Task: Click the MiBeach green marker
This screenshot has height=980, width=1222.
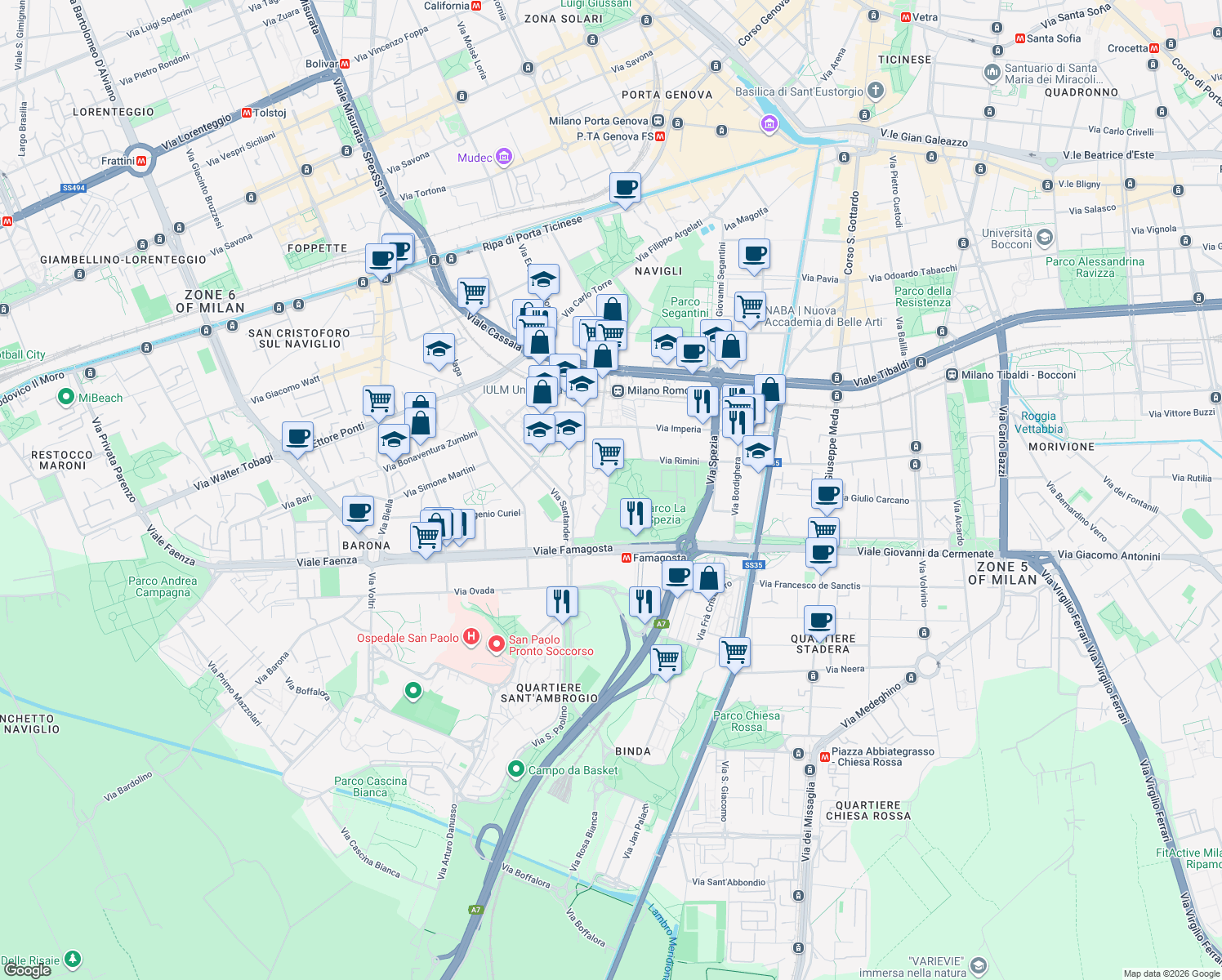Action: (x=68, y=396)
